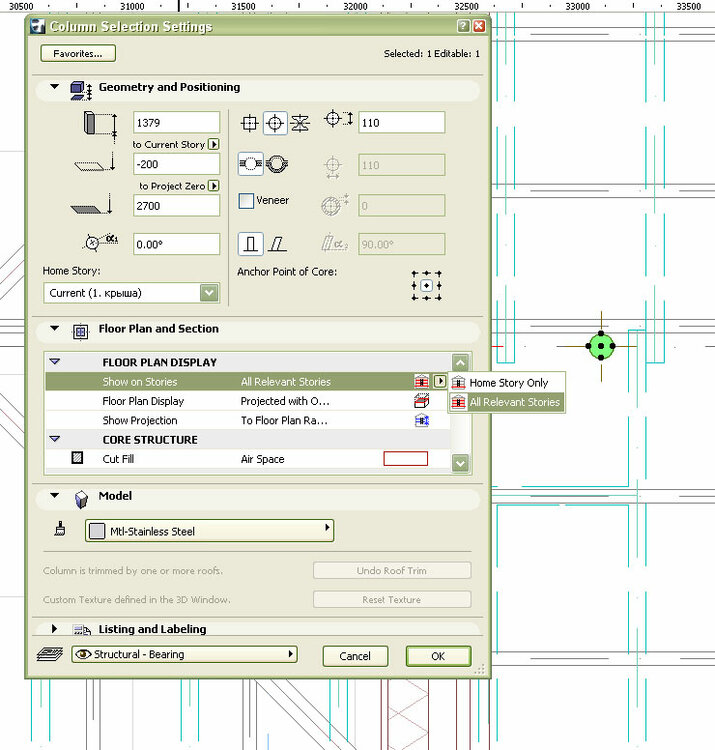Collapse the Floor Plan and Section panel
The image size is (715, 750).
pos(55,328)
